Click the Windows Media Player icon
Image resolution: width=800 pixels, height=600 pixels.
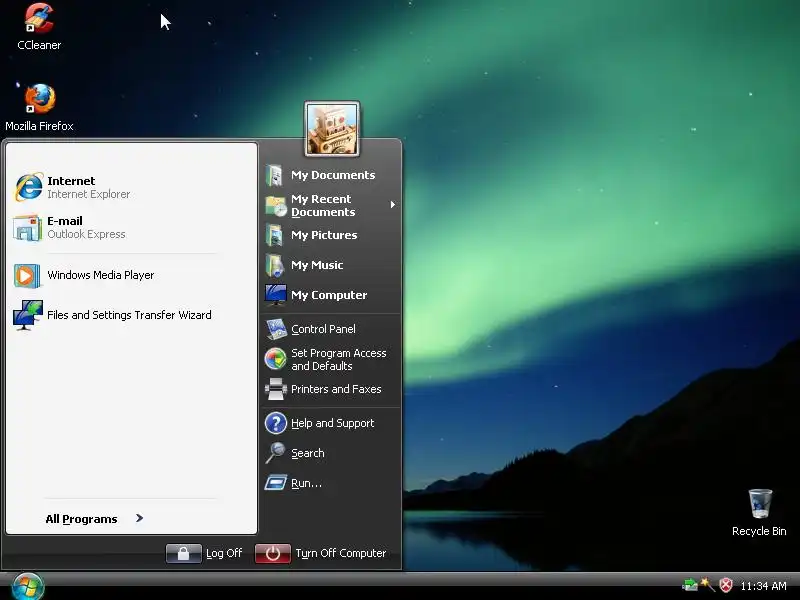click(27, 276)
